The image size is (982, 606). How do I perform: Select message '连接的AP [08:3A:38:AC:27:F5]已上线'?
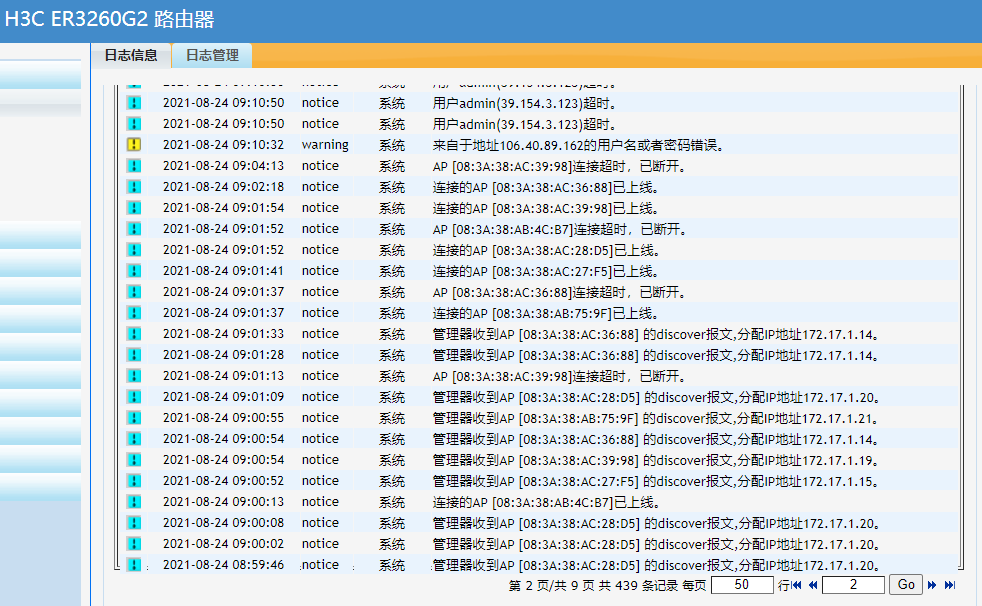coord(545,271)
